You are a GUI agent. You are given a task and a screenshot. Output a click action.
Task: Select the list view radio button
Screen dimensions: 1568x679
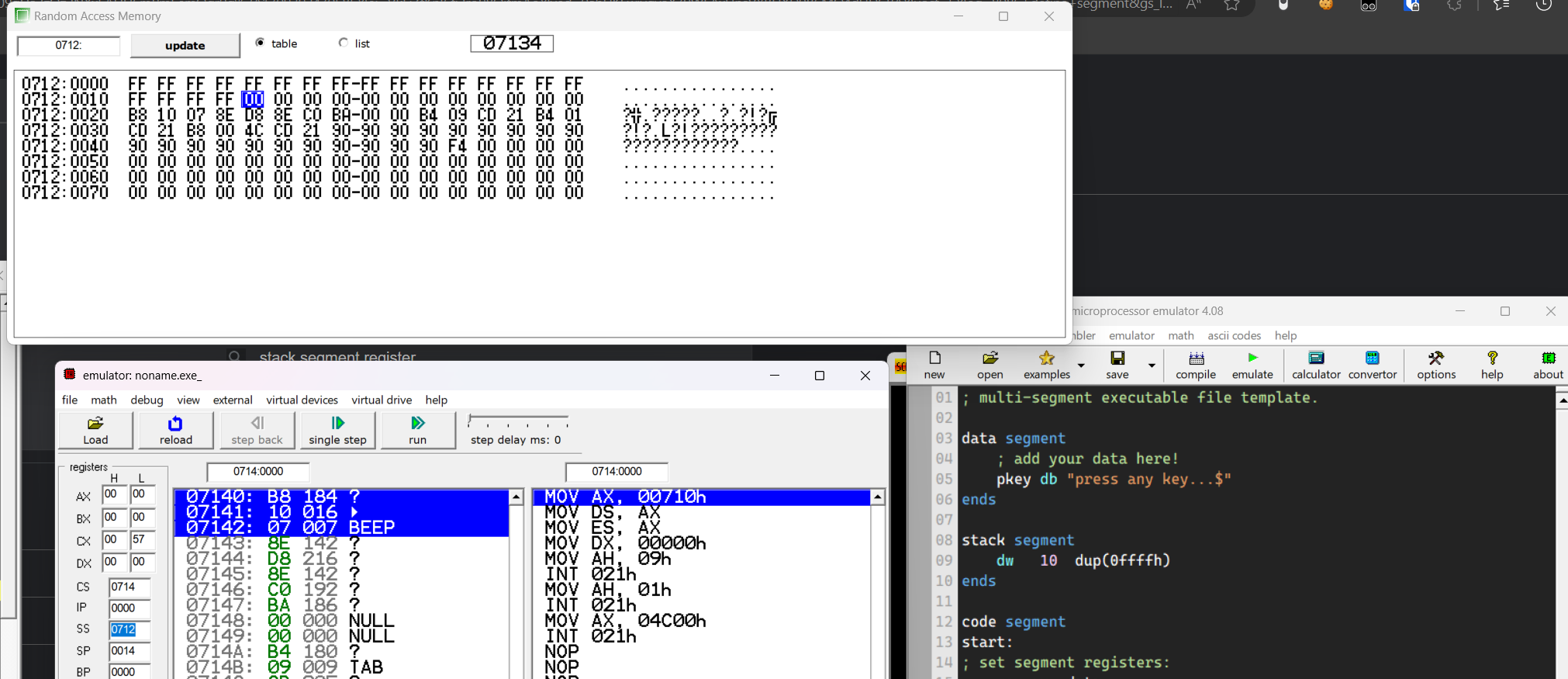coord(344,43)
